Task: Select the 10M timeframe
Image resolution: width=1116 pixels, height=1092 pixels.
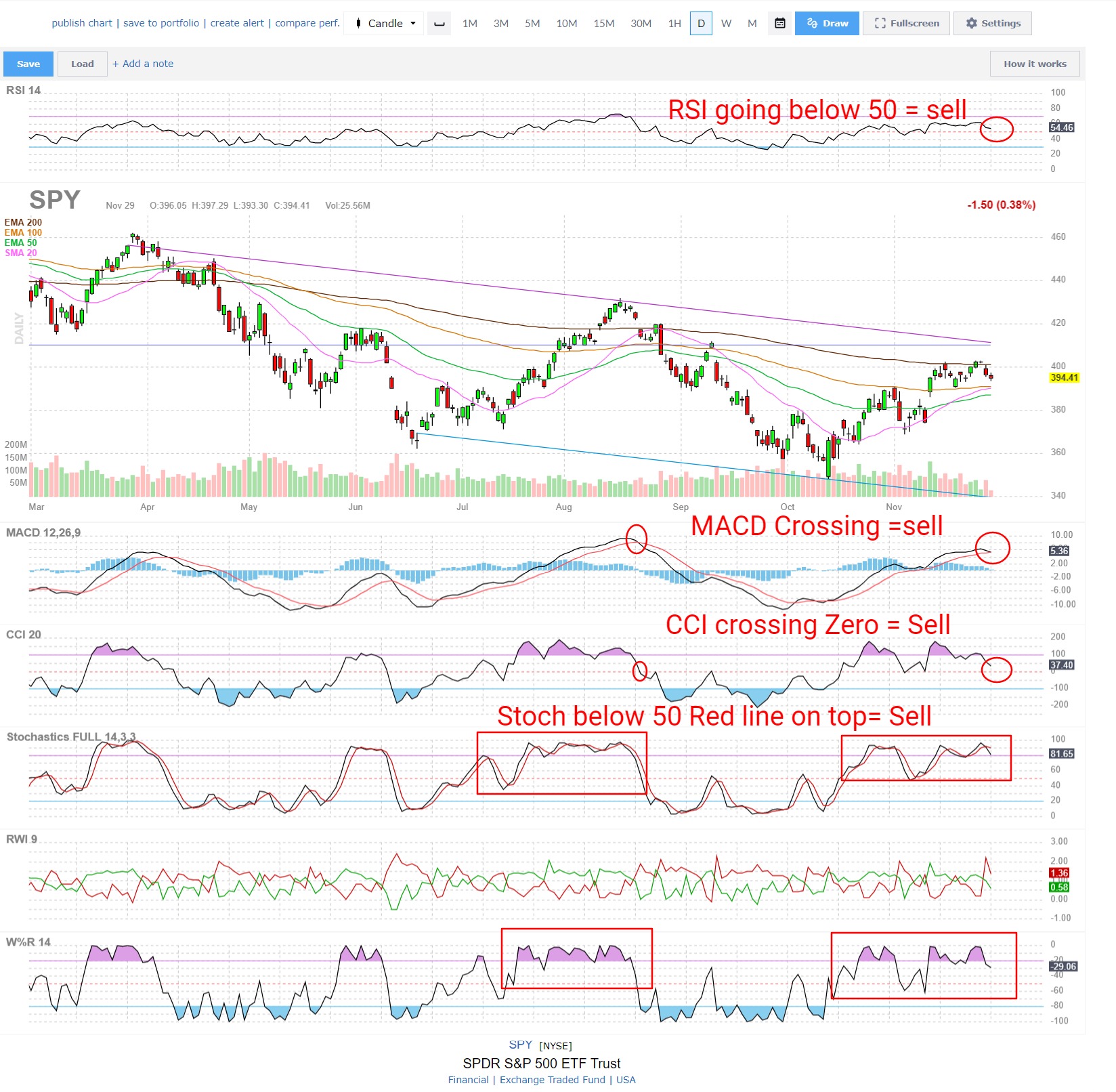Action: pyautogui.click(x=567, y=23)
